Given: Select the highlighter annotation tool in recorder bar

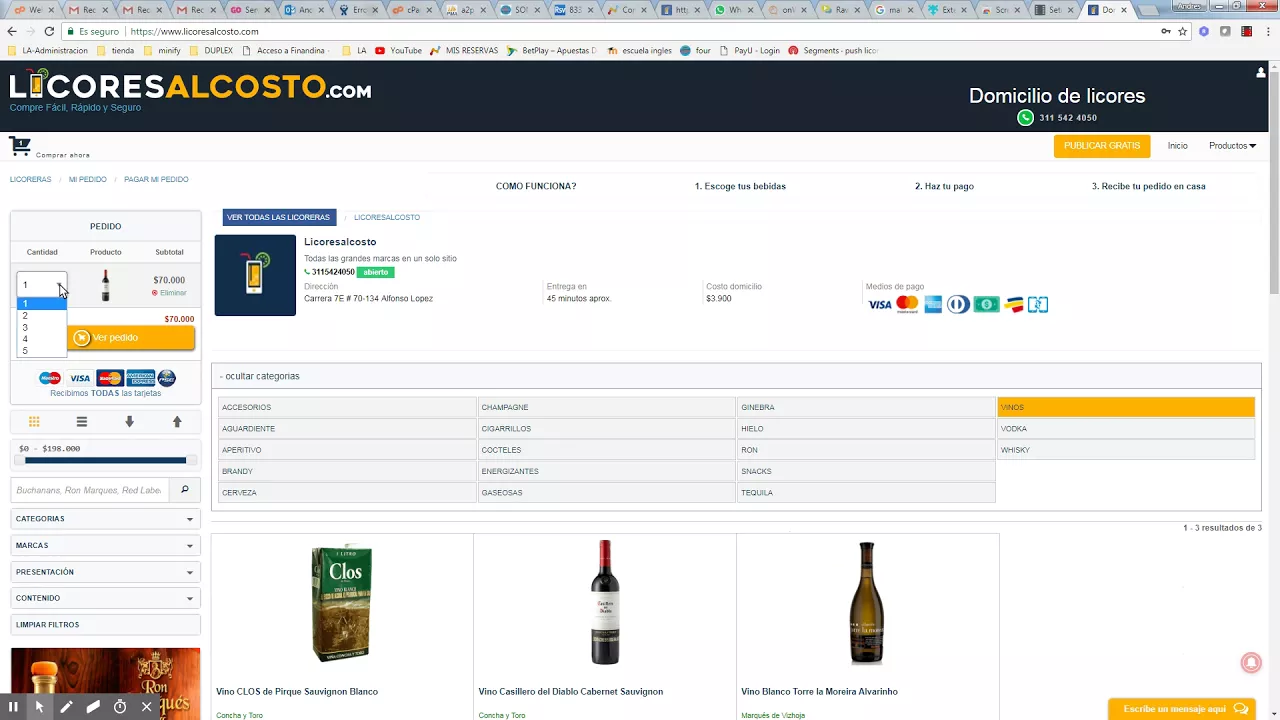Looking at the screenshot, I should pos(93,706).
